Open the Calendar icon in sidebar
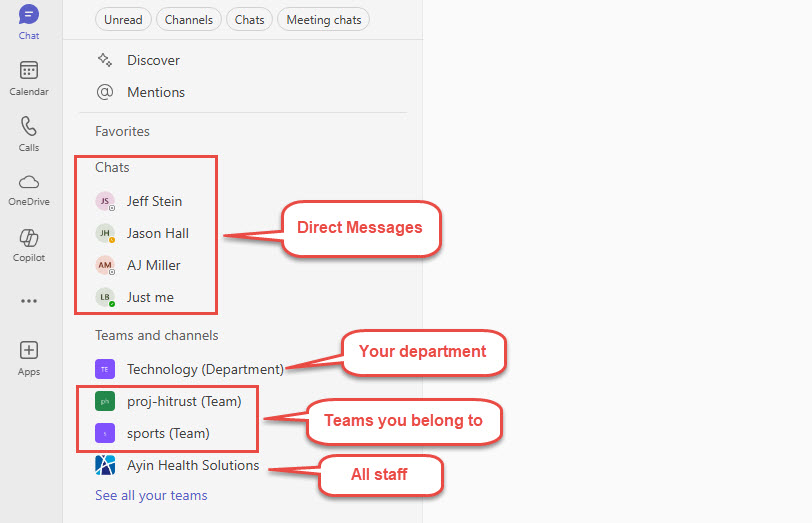 pyautogui.click(x=29, y=70)
